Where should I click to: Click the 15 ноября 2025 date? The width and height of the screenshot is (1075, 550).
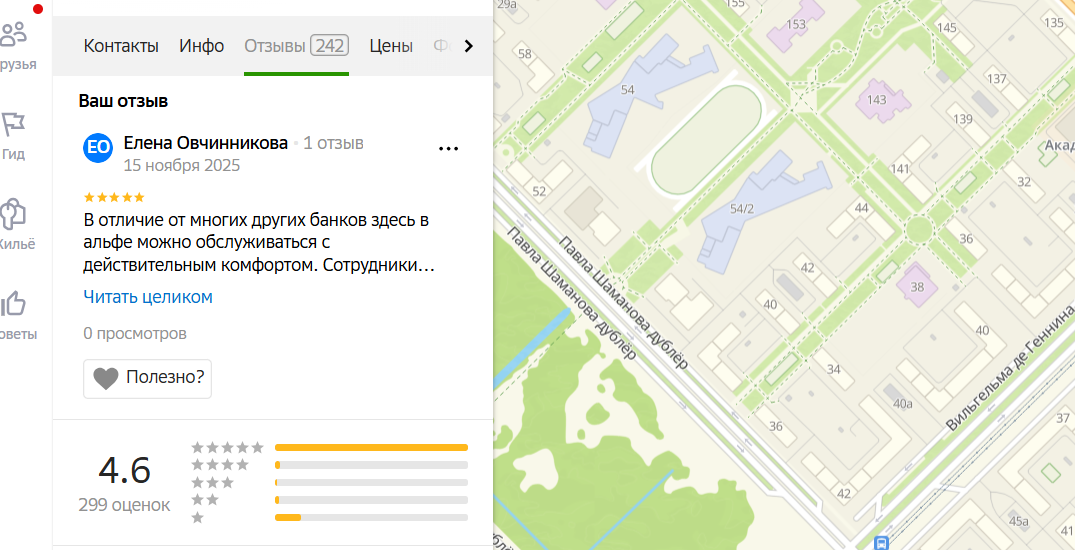(x=182, y=166)
